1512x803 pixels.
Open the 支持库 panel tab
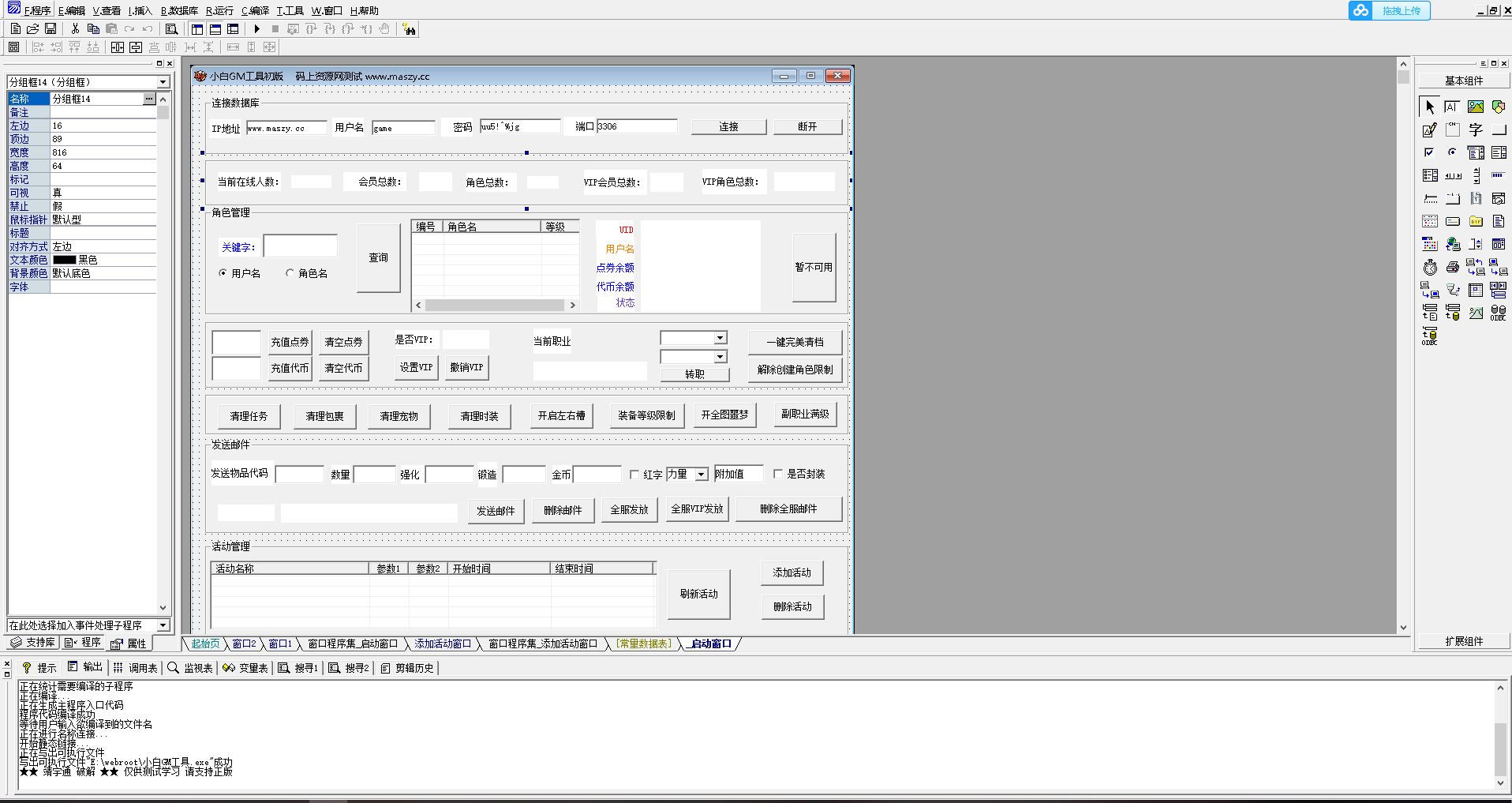point(33,643)
